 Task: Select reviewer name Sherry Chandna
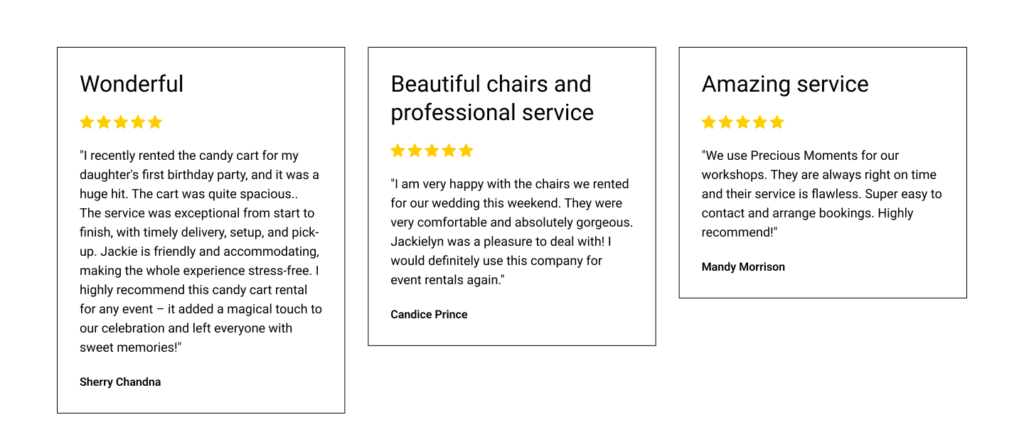pyautogui.click(x=120, y=382)
